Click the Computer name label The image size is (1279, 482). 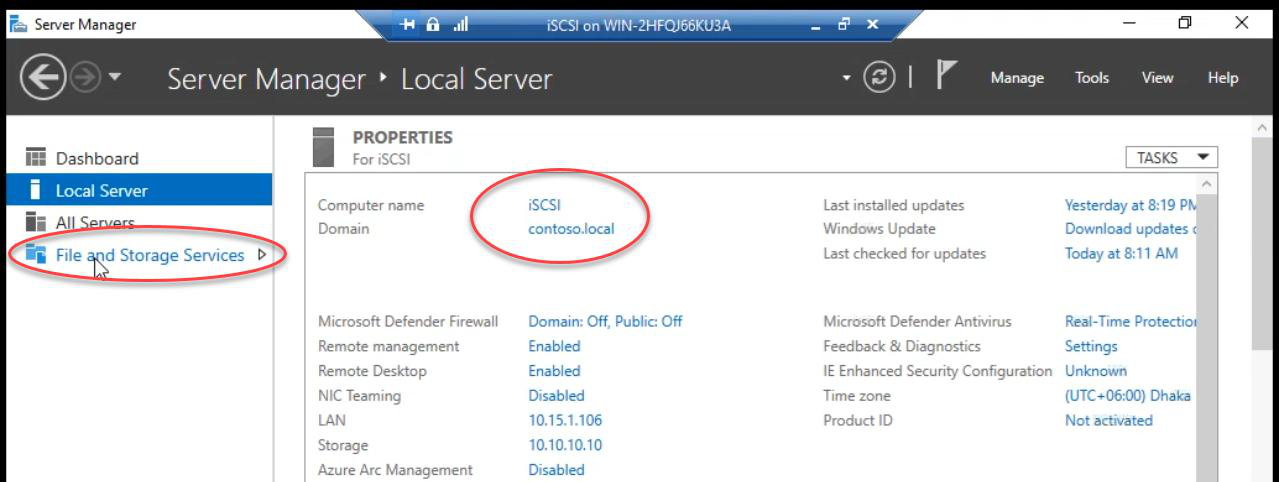371,205
